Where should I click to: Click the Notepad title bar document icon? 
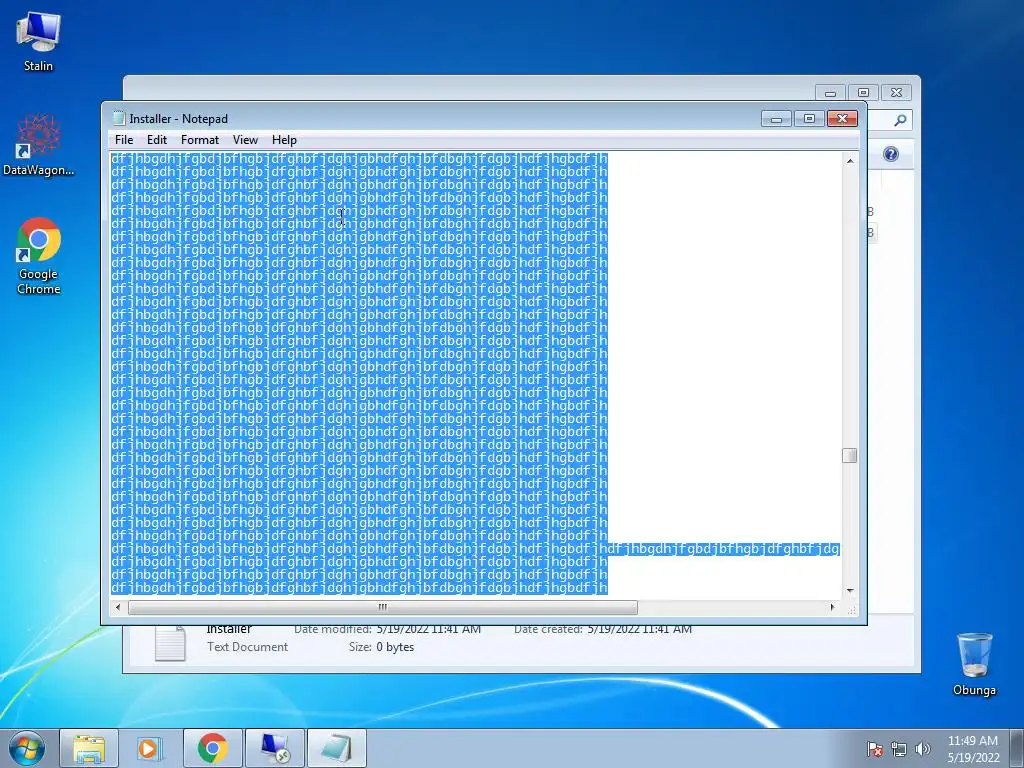coord(118,118)
